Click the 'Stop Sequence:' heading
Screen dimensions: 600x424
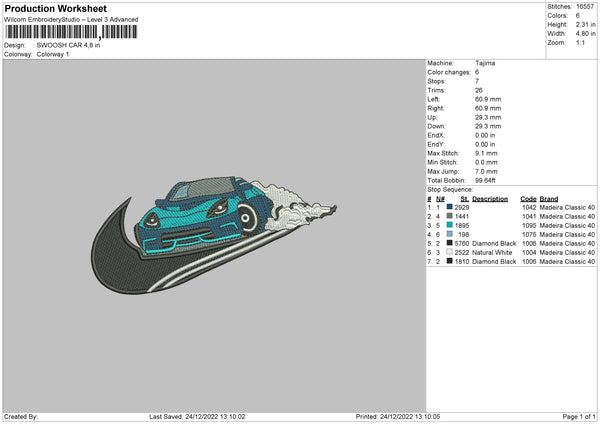click(450, 190)
